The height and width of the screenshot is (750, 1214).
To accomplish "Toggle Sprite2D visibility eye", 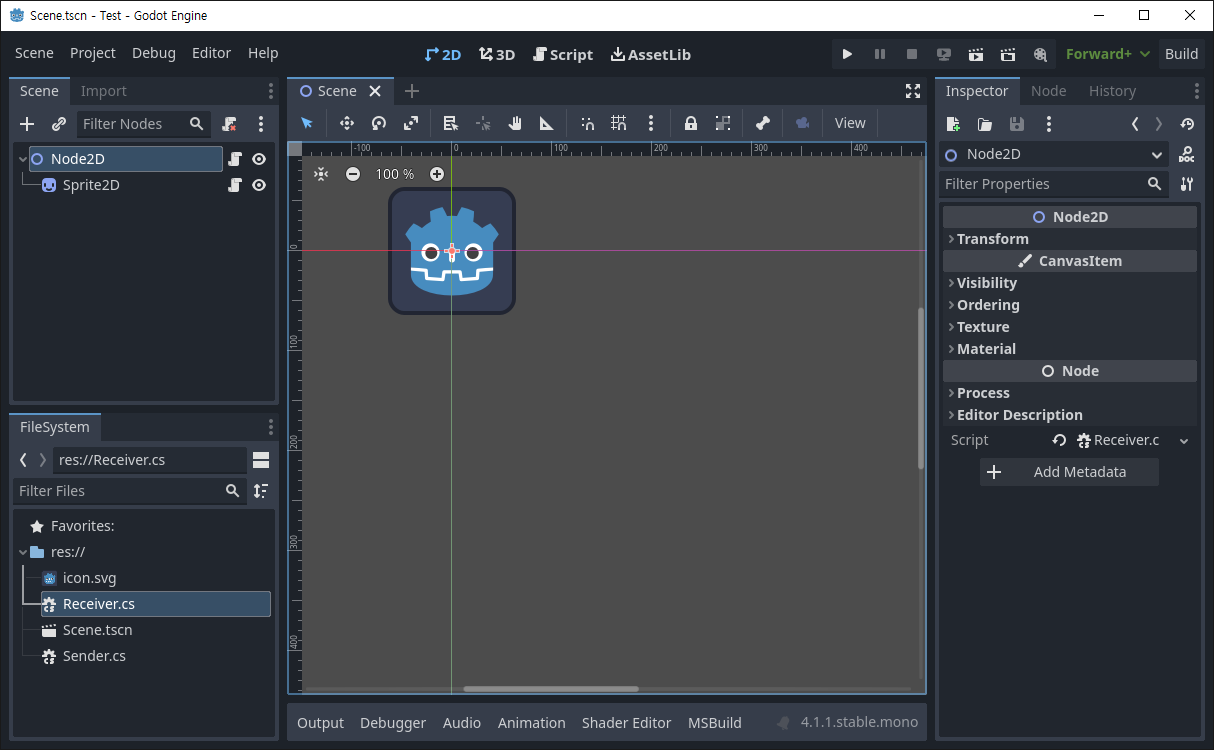I will [259, 185].
